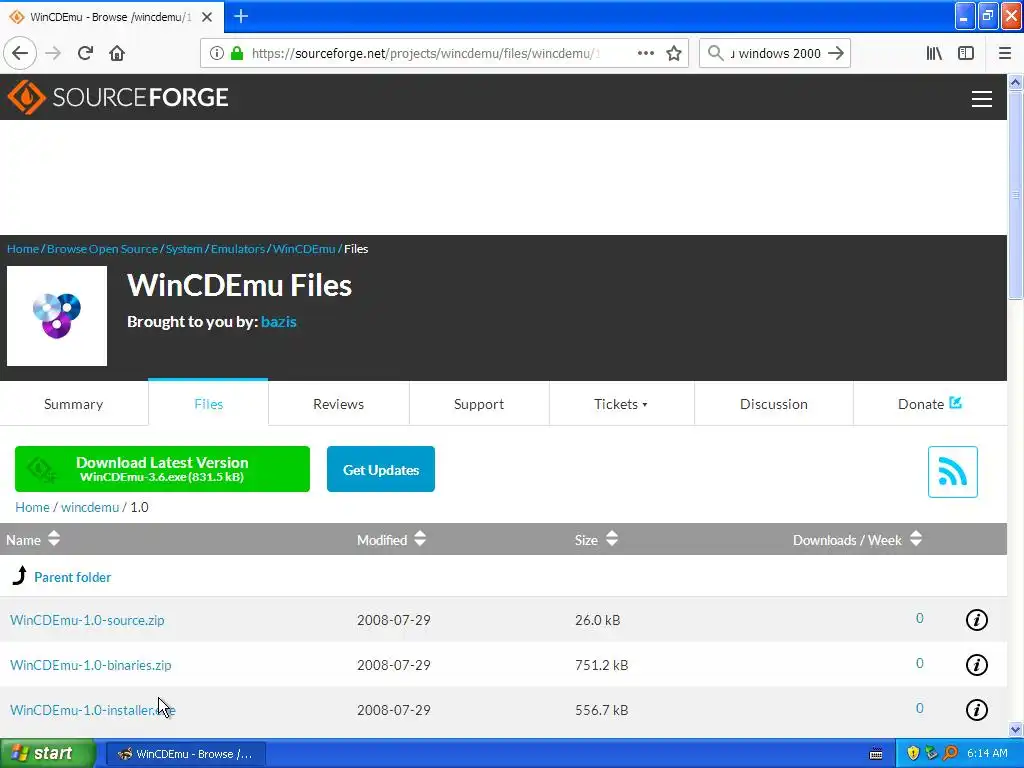
Task: View info icon for WinCDEmu-1.0-source.zip
Action: pyautogui.click(x=976, y=620)
